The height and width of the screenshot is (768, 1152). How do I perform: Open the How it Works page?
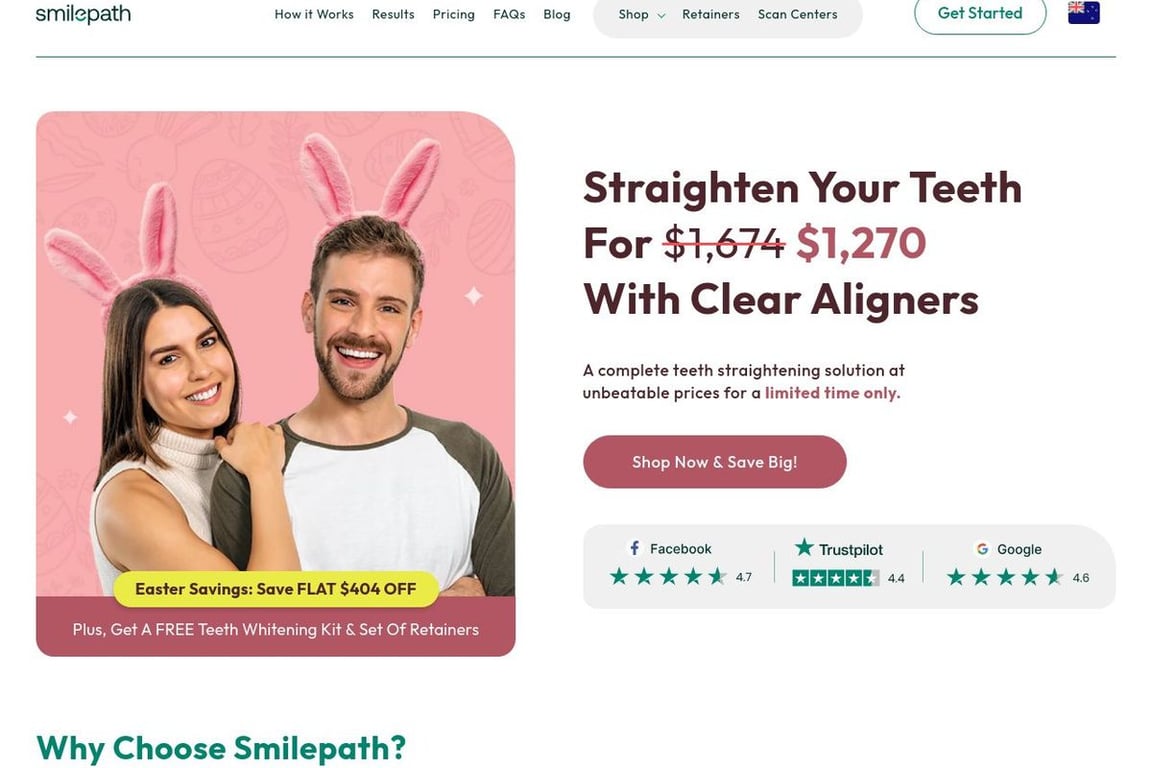click(x=314, y=14)
